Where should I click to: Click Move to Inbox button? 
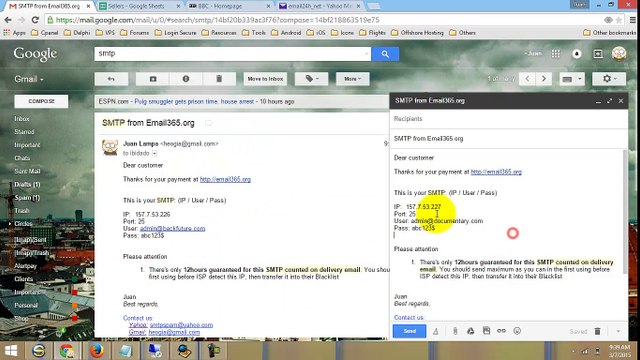tap(265, 79)
